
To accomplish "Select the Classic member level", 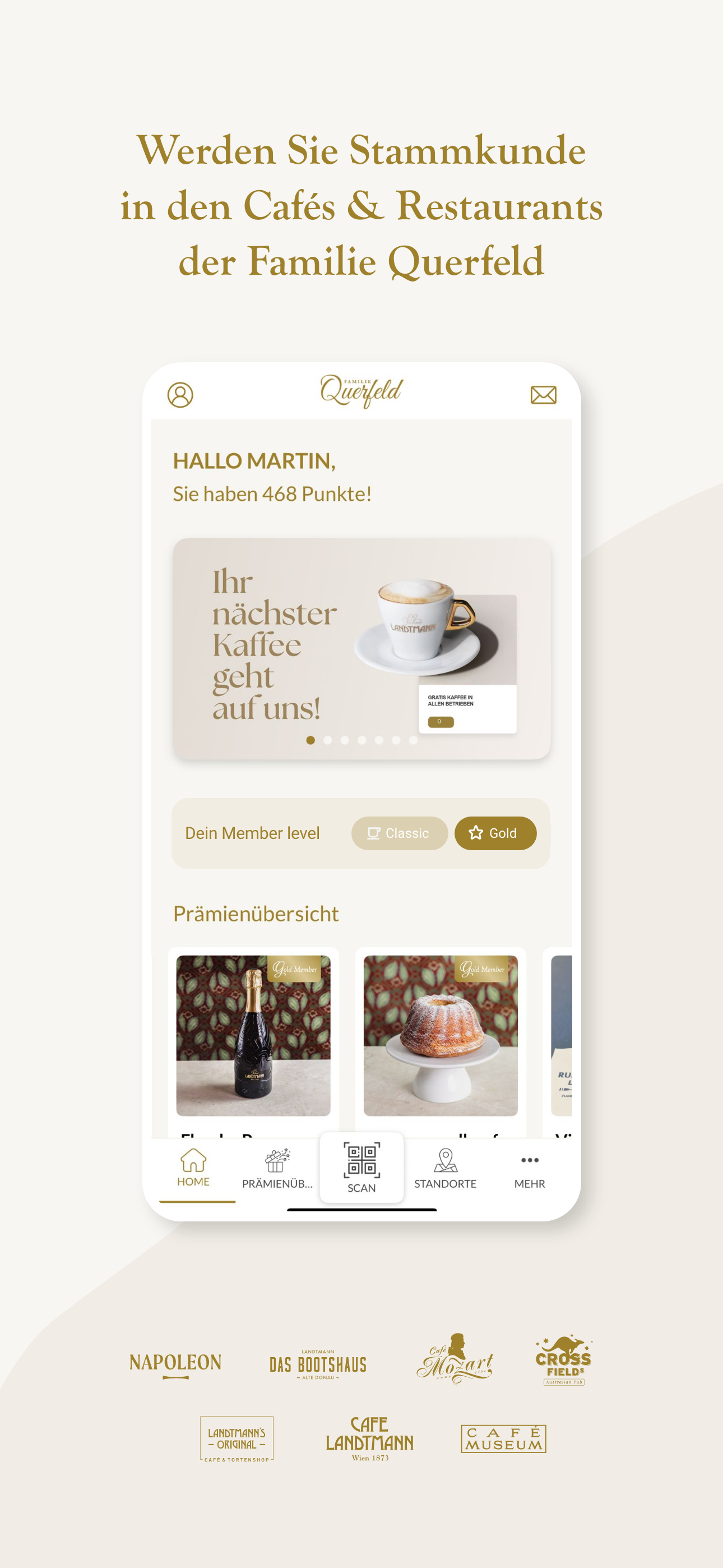I will click(x=399, y=833).
